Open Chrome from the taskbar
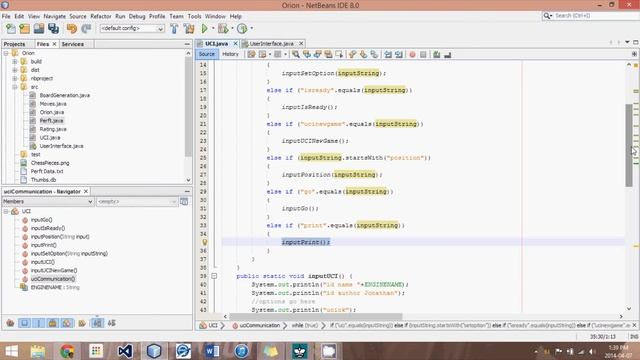 pos(67,351)
